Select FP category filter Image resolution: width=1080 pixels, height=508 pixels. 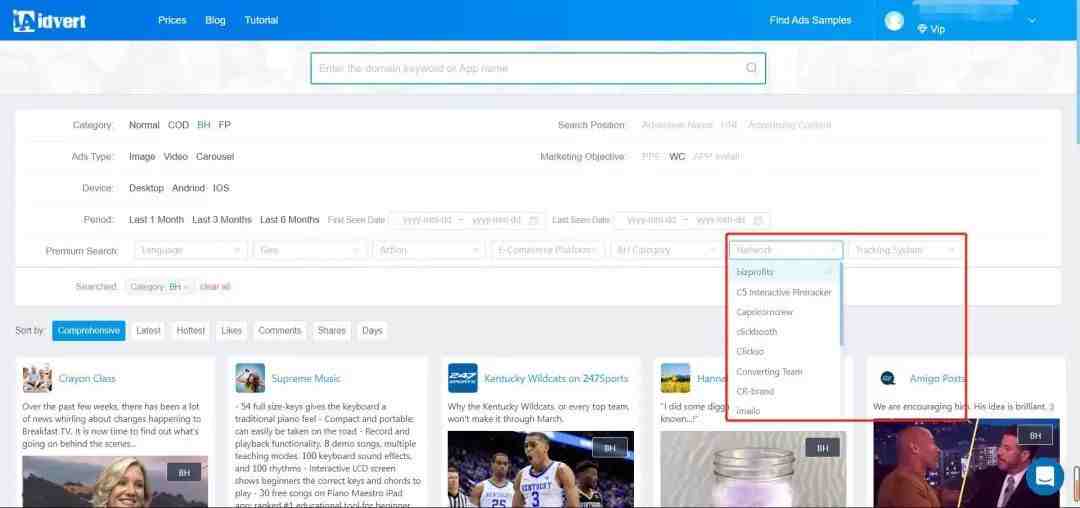(225, 125)
